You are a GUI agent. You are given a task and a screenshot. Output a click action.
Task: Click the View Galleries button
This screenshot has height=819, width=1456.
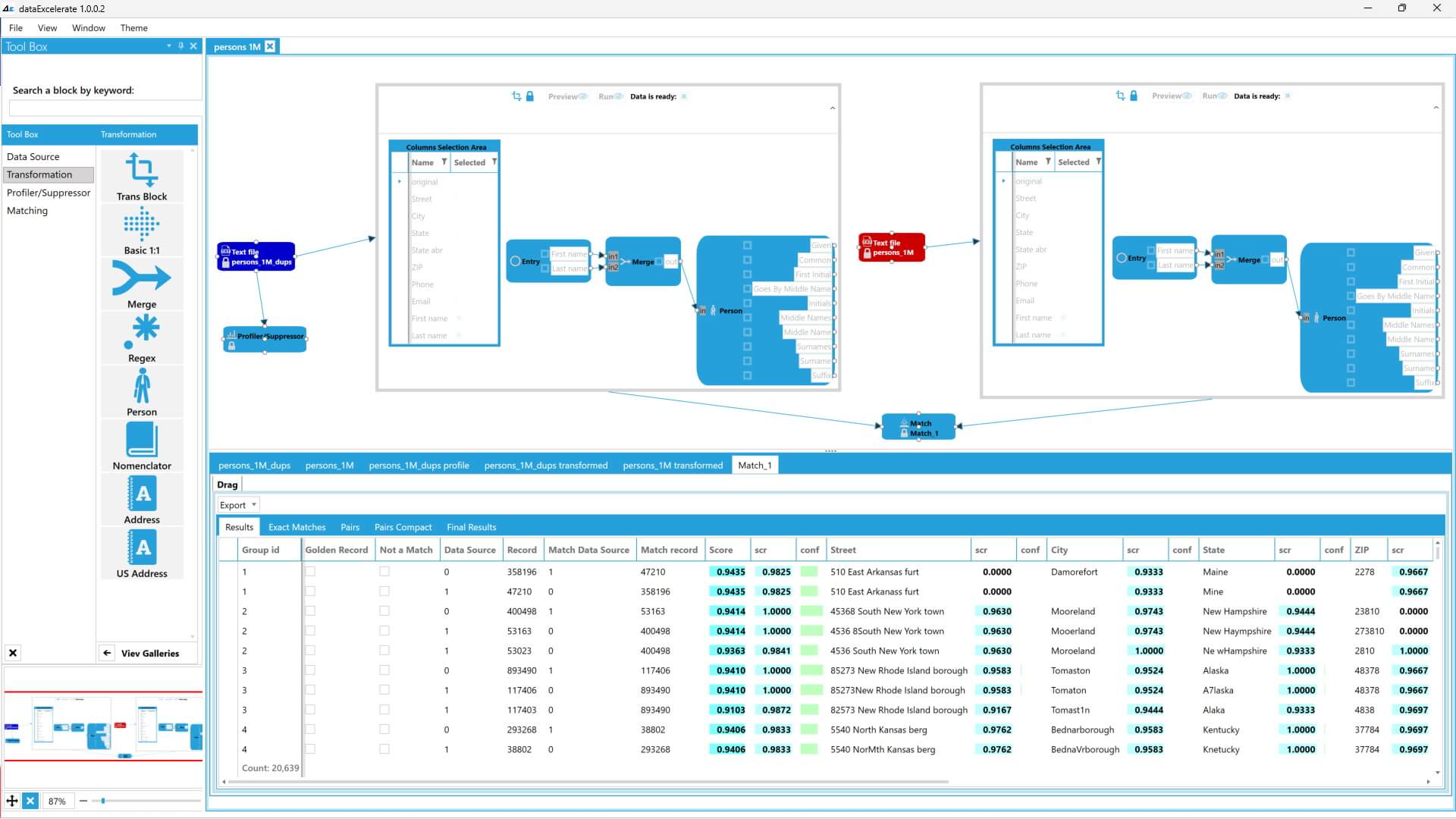(149, 653)
